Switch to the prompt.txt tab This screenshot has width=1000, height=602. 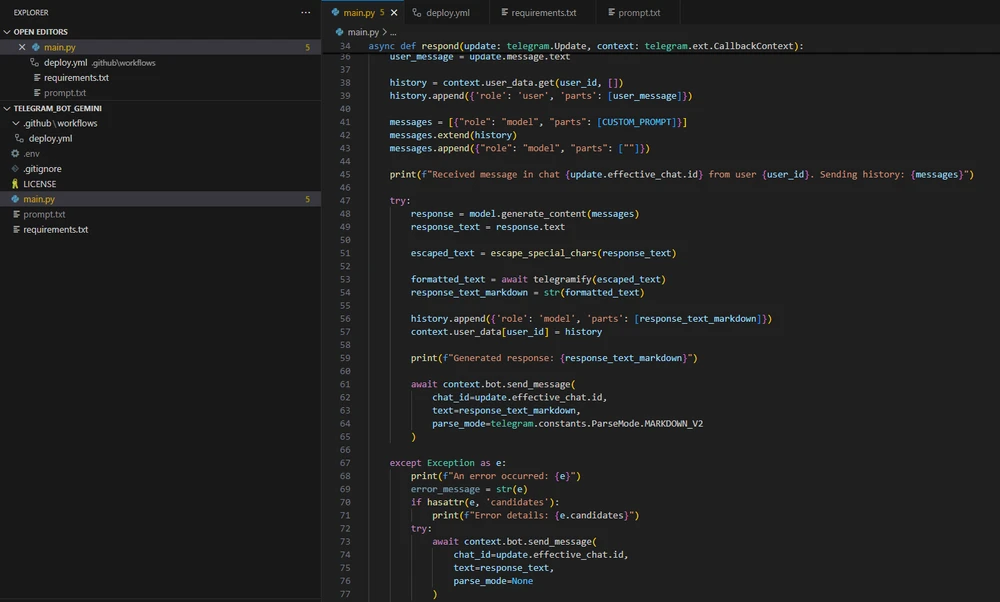click(x=640, y=13)
